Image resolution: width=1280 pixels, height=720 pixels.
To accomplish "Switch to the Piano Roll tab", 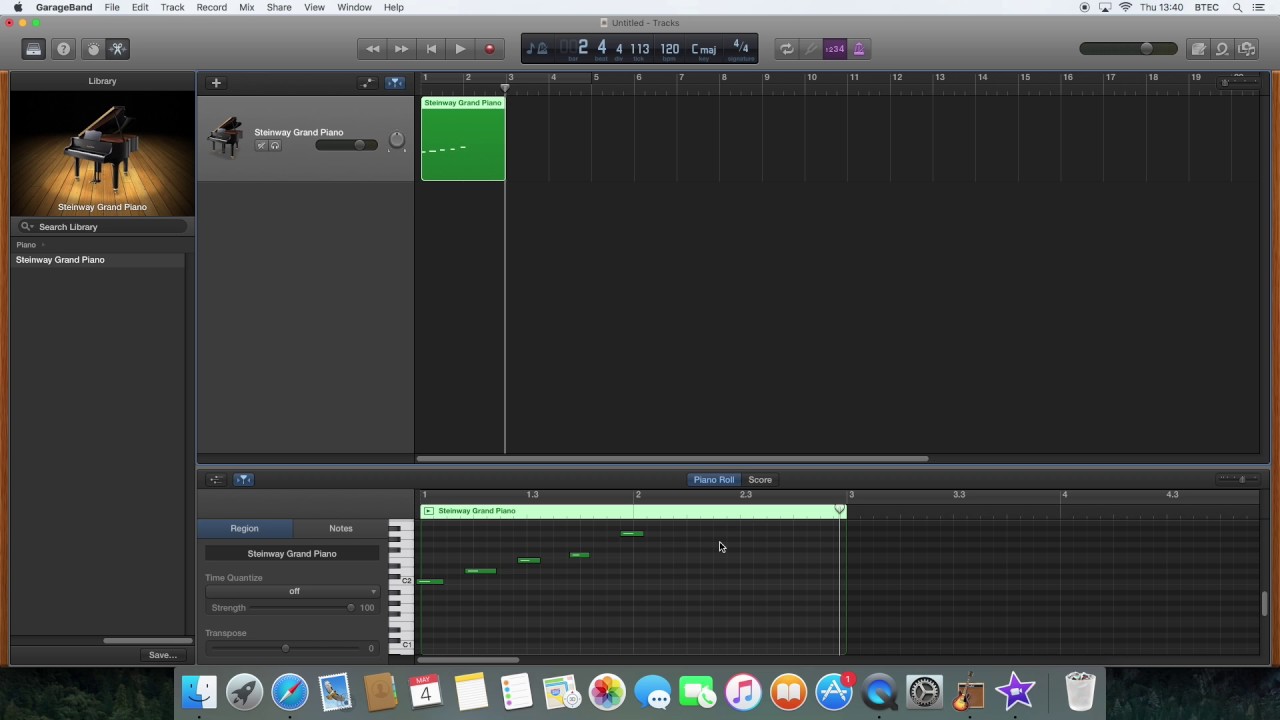I will click(714, 480).
